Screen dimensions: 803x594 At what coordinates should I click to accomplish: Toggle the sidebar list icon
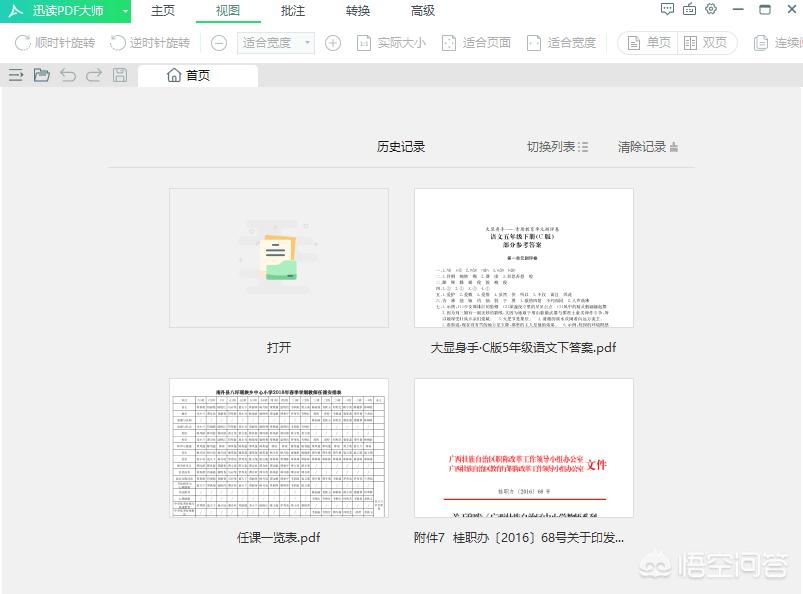click(16, 75)
